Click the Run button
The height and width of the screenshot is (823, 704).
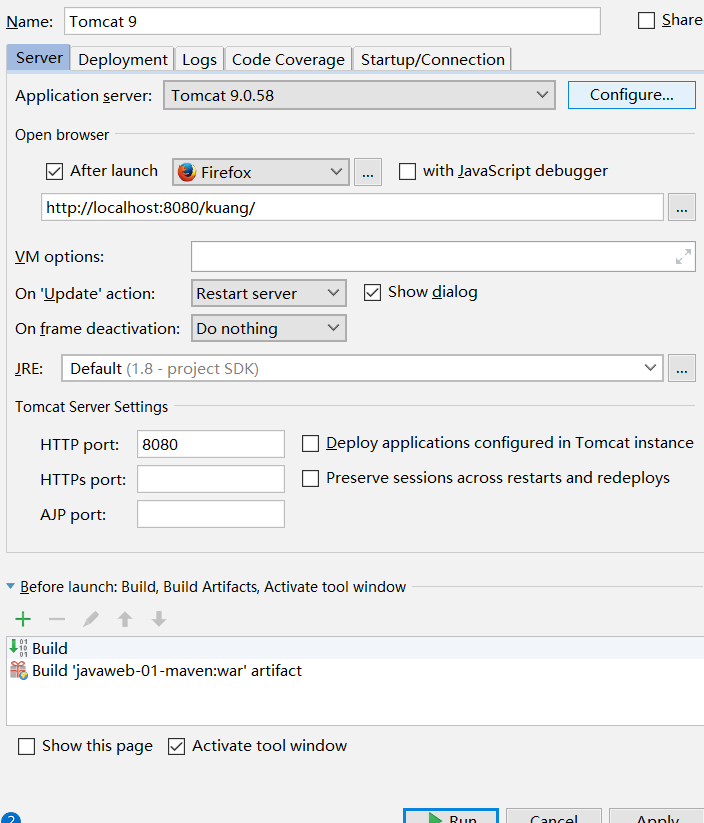tap(451, 816)
